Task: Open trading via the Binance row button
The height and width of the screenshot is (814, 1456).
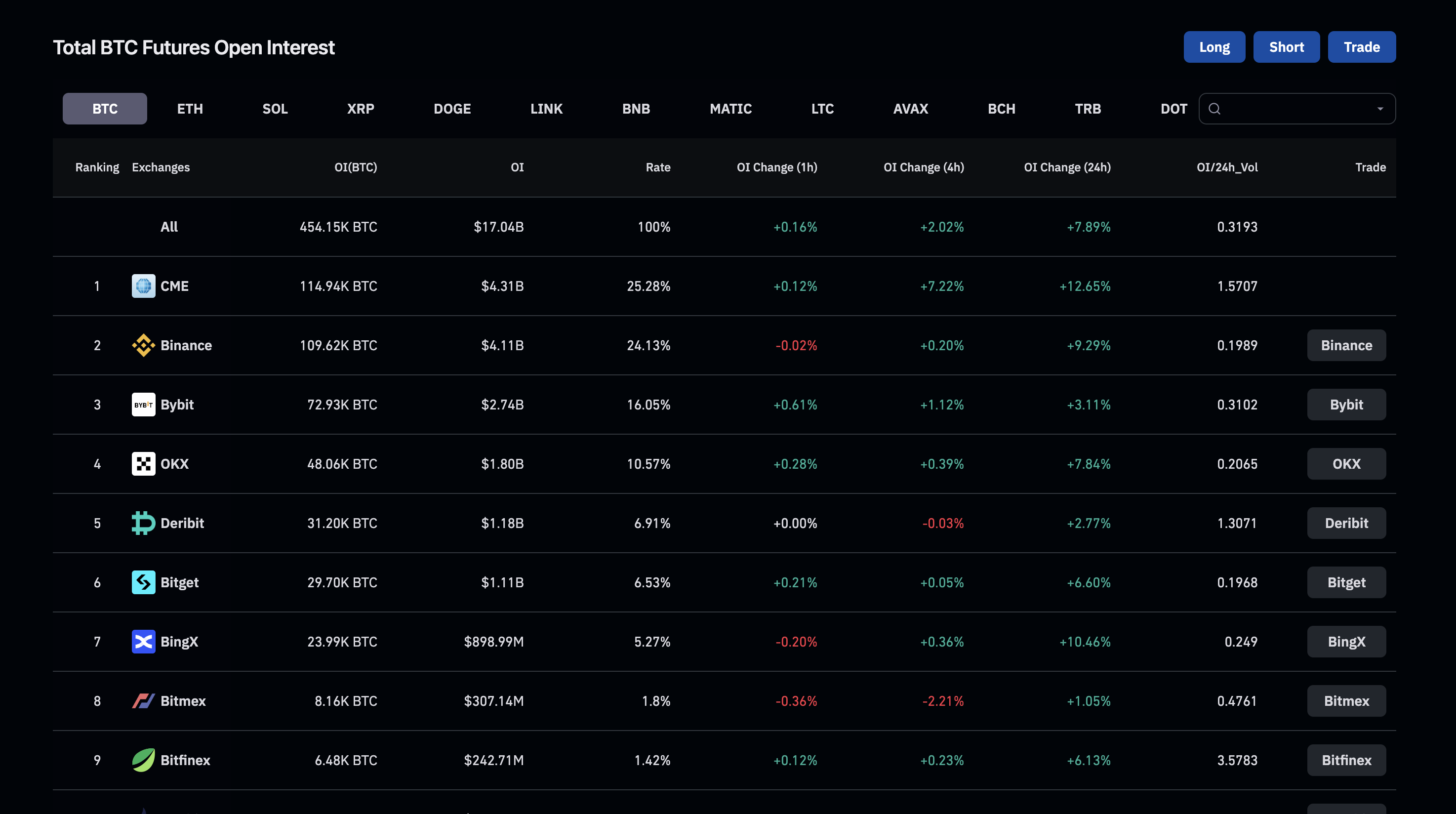Action: point(1346,345)
